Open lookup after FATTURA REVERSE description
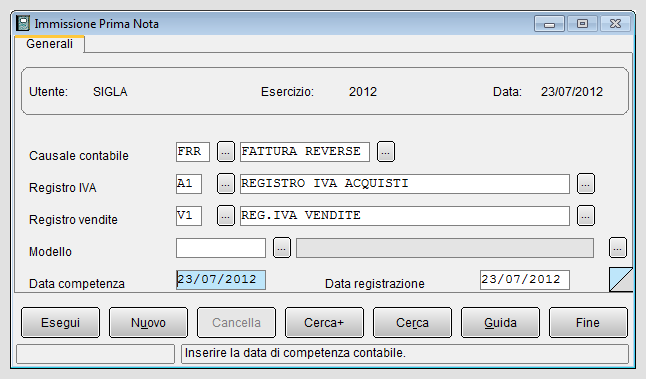The height and width of the screenshot is (379, 646). (386, 152)
